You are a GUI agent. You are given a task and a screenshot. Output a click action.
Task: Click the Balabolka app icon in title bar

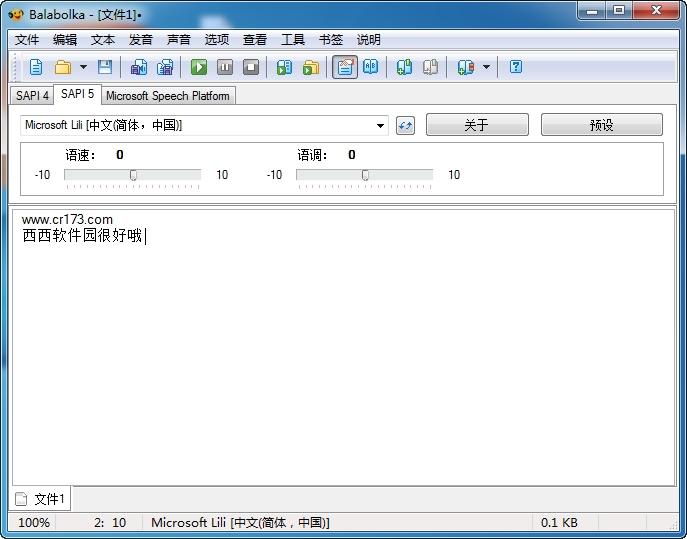click(15, 14)
